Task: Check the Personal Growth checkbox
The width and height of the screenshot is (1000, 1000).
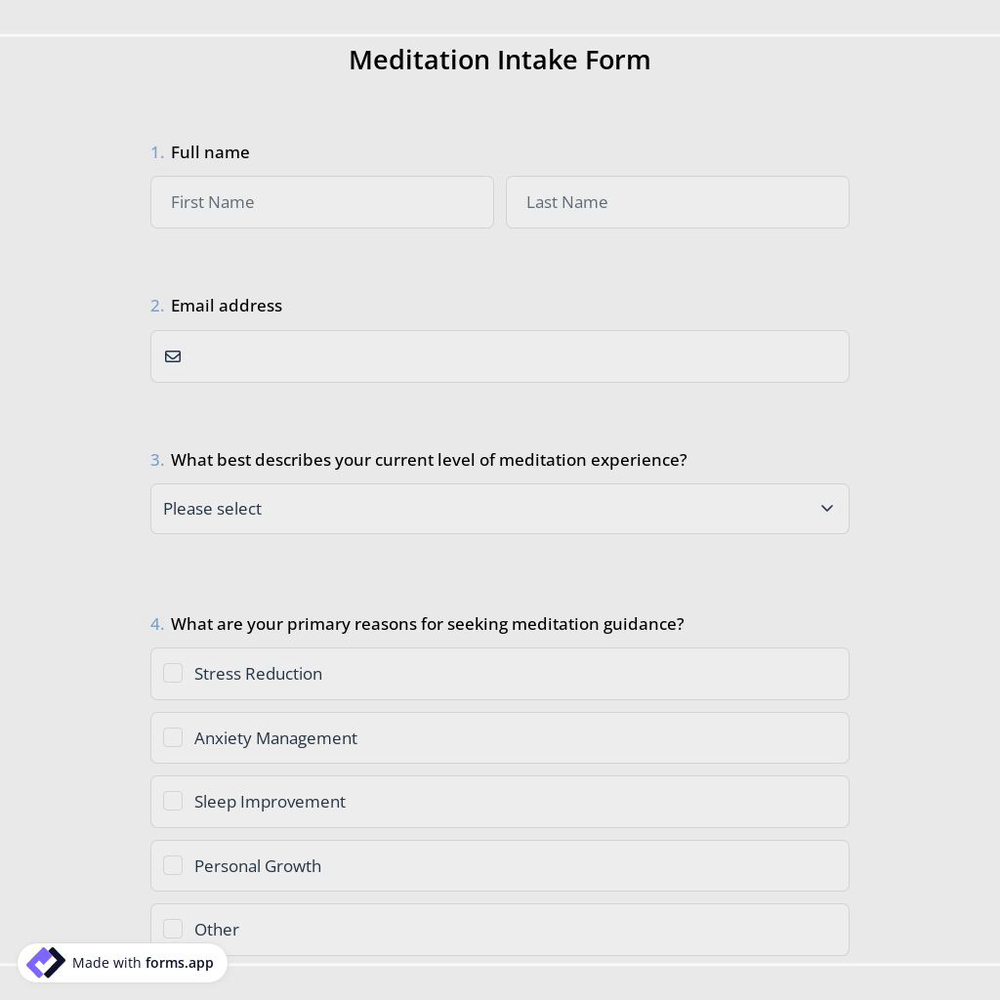Action: pos(173,865)
